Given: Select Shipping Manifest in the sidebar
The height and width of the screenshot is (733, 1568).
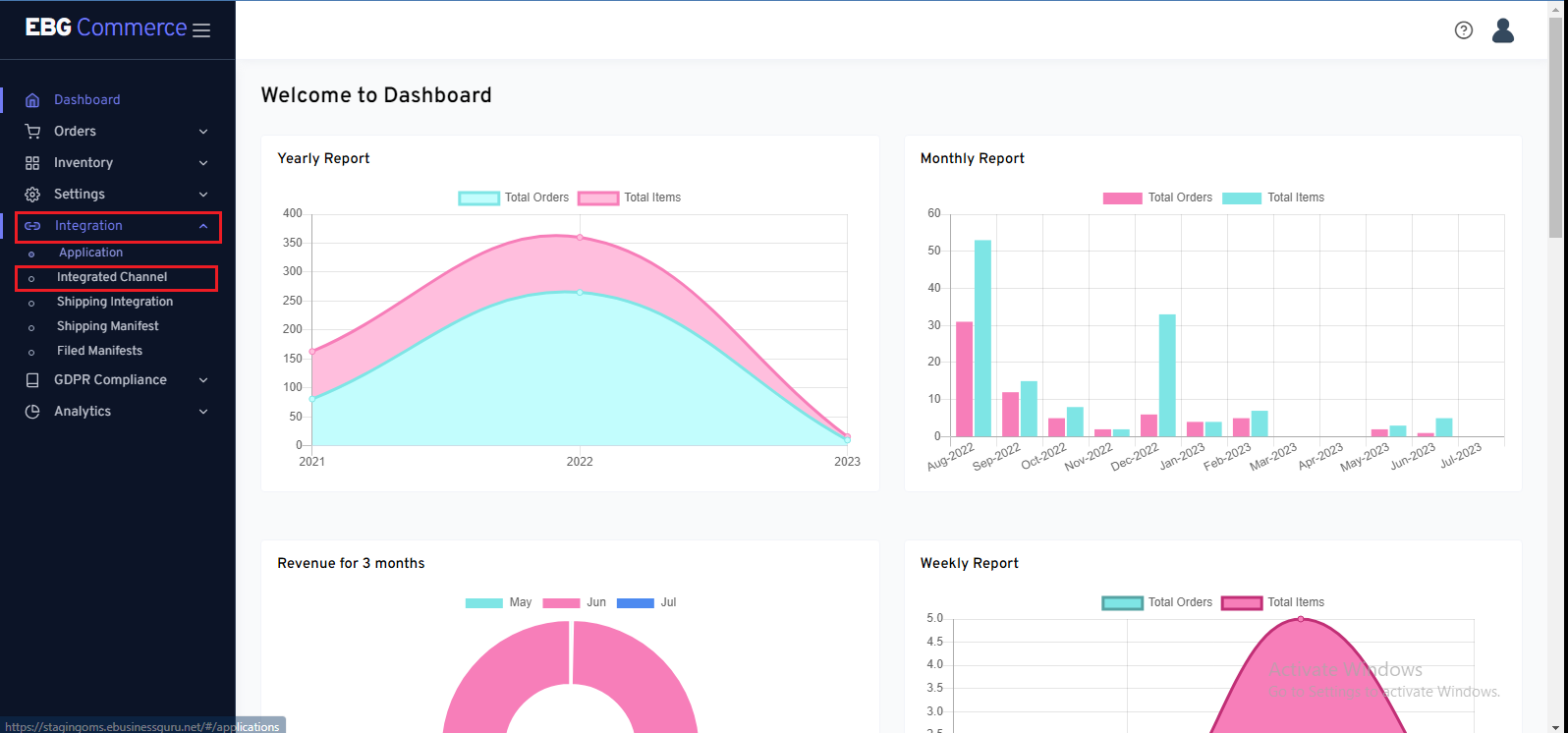Looking at the screenshot, I should pos(107,326).
